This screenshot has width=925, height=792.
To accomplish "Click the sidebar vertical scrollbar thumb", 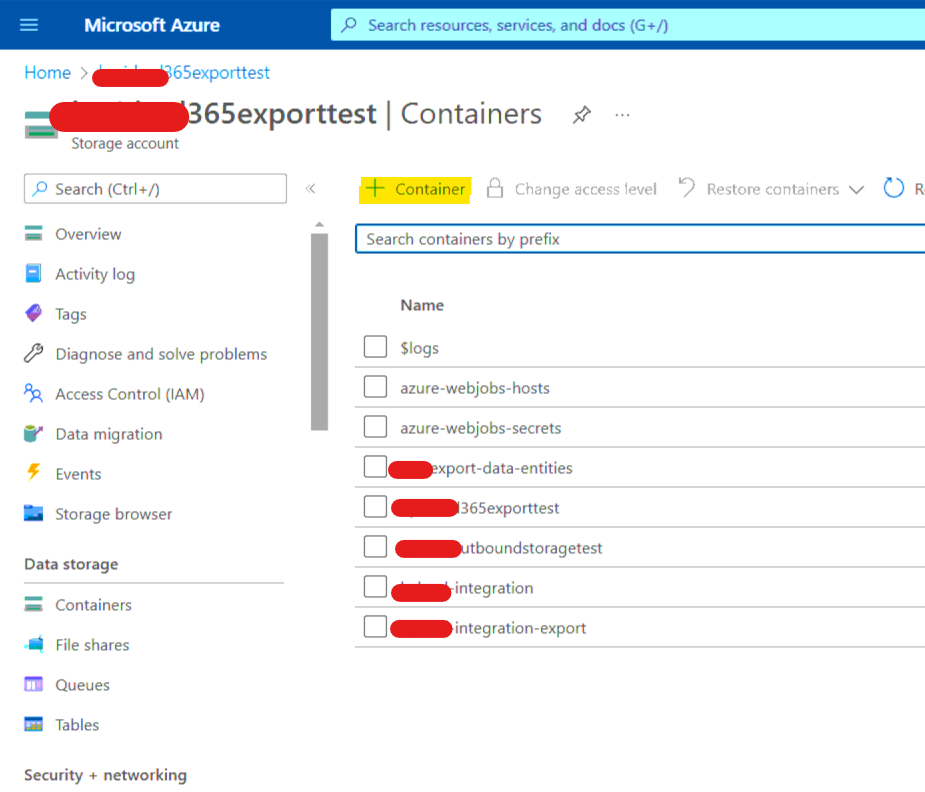I will point(319,332).
